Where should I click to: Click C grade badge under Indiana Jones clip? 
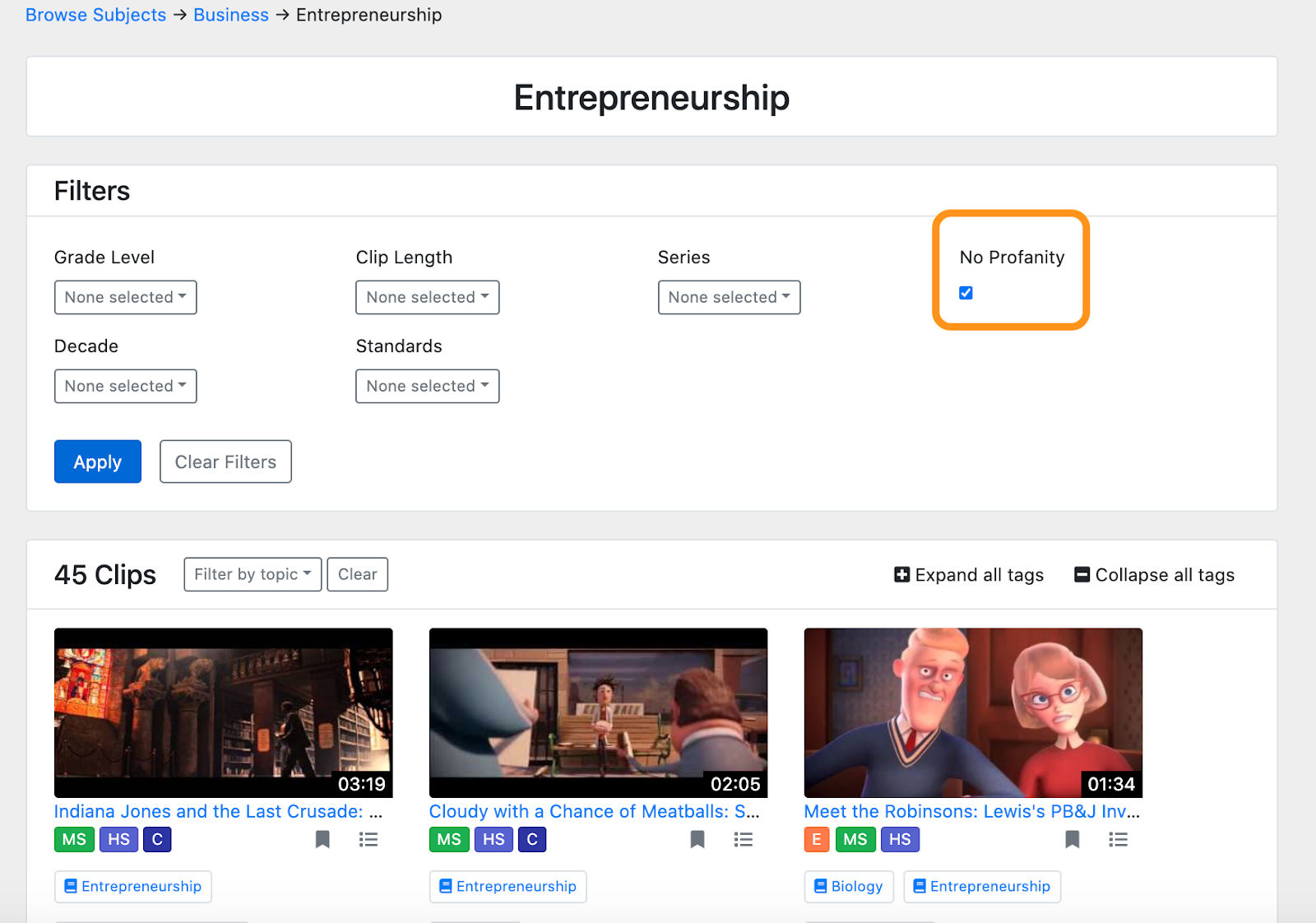[x=157, y=839]
